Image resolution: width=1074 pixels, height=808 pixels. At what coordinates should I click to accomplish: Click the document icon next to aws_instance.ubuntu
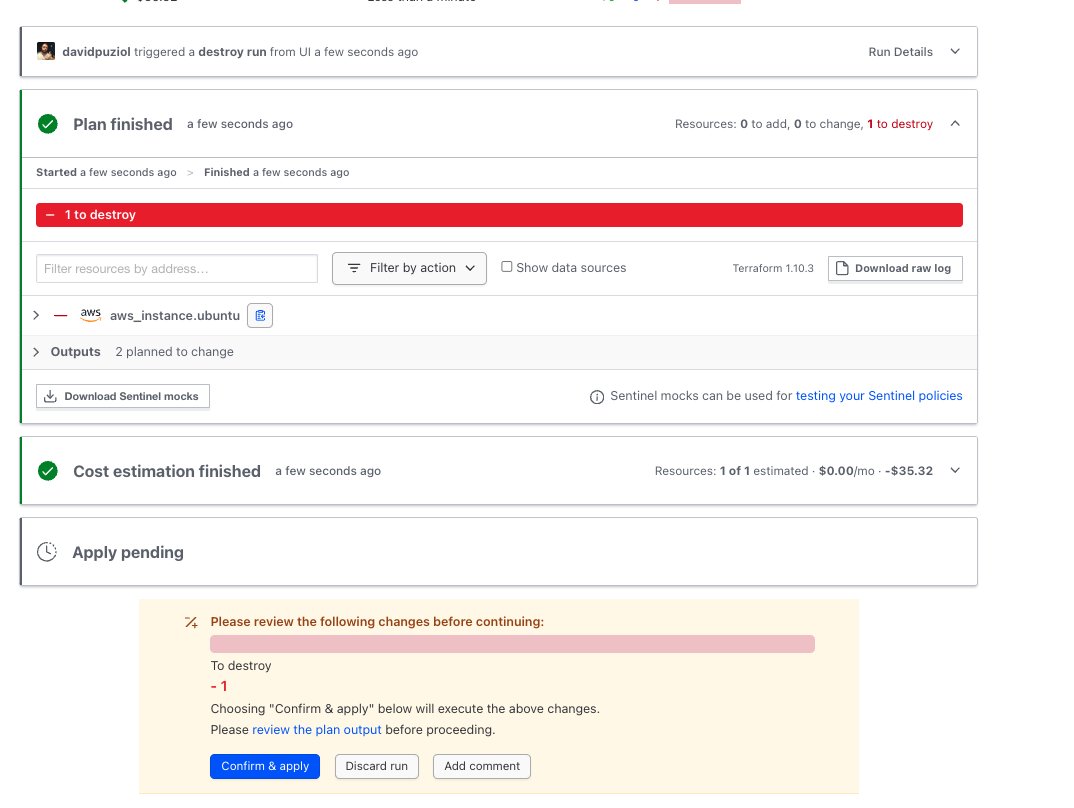(260, 316)
